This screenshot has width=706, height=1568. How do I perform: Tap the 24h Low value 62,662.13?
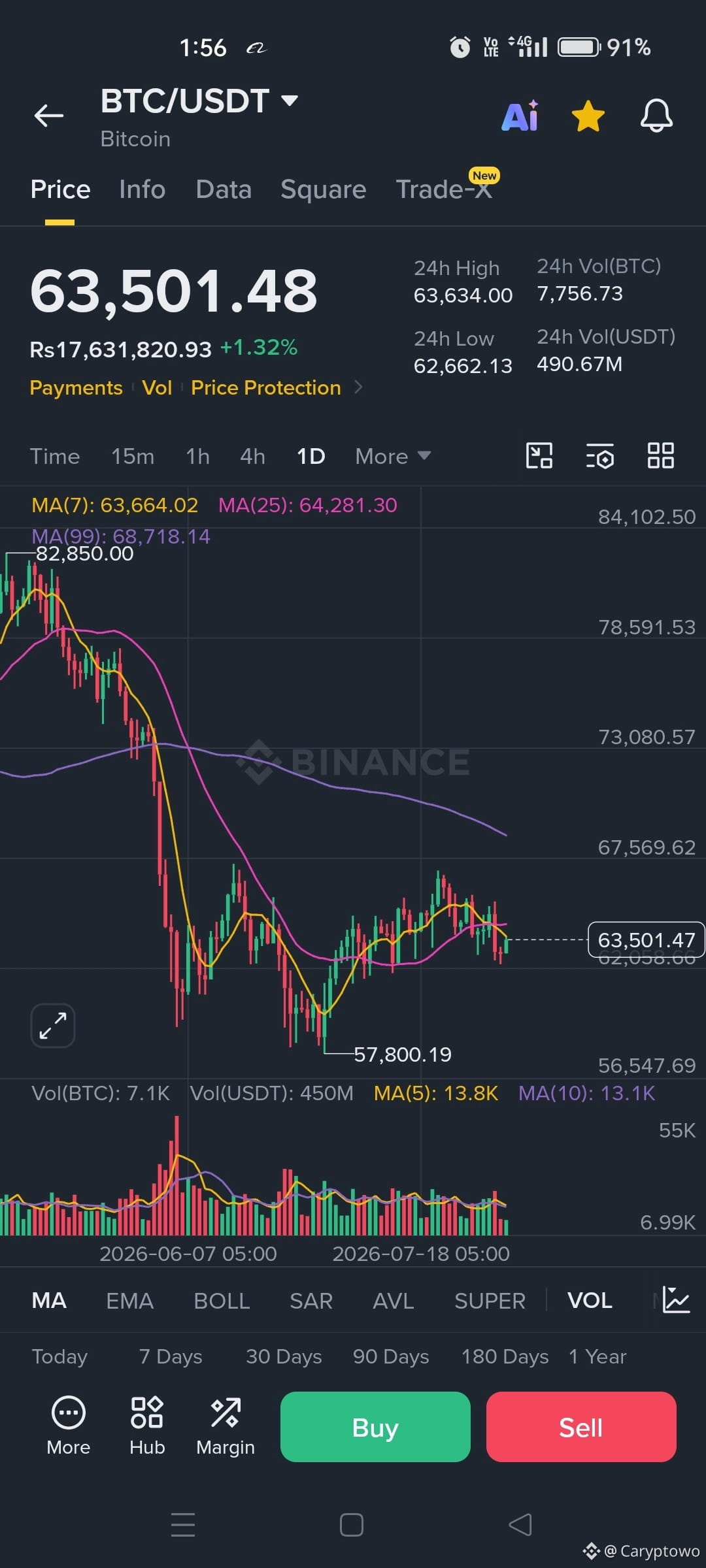click(x=463, y=366)
